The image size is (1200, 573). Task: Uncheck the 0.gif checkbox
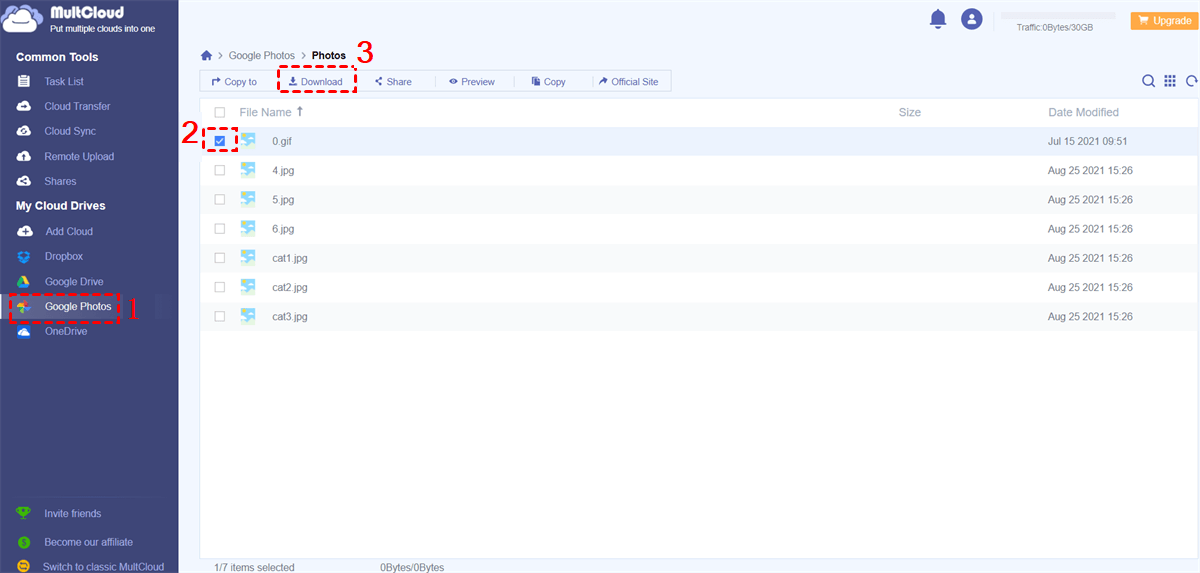[x=220, y=141]
